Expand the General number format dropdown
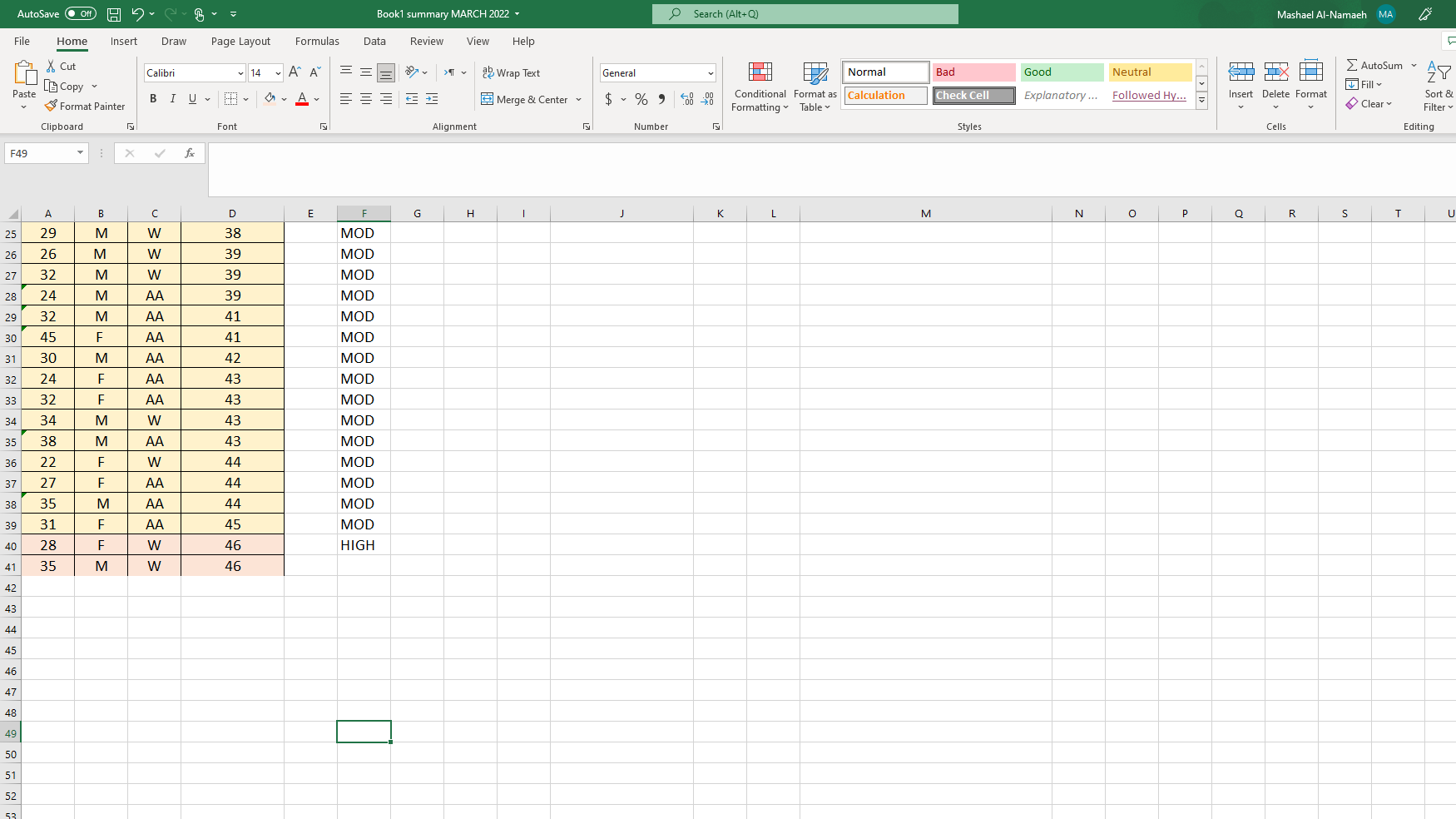Viewport: 1456px width, 819px height. (x=711, y=73)
